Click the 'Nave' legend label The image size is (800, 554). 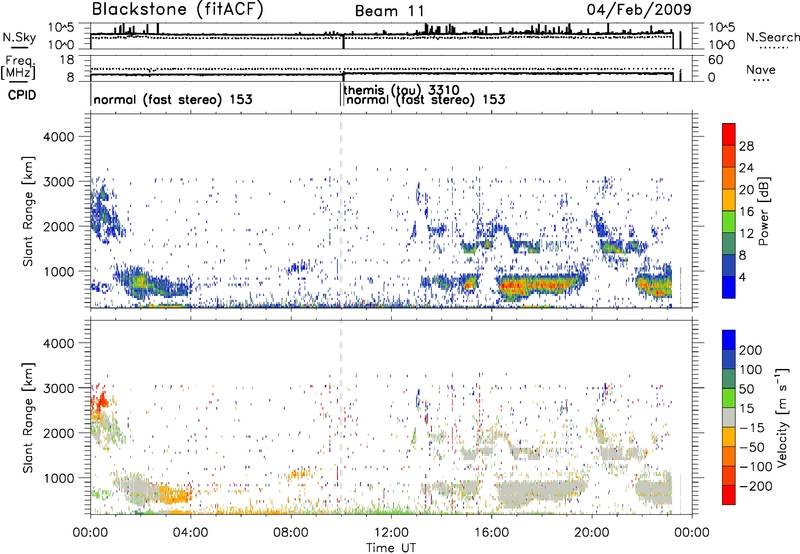click(x=761, y=69)
